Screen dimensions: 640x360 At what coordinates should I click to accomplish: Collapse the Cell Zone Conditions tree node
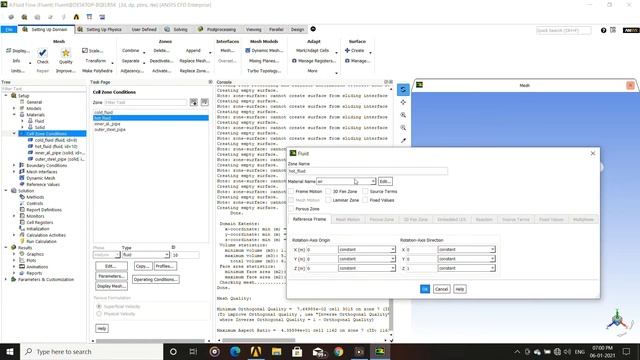point(14,133)
